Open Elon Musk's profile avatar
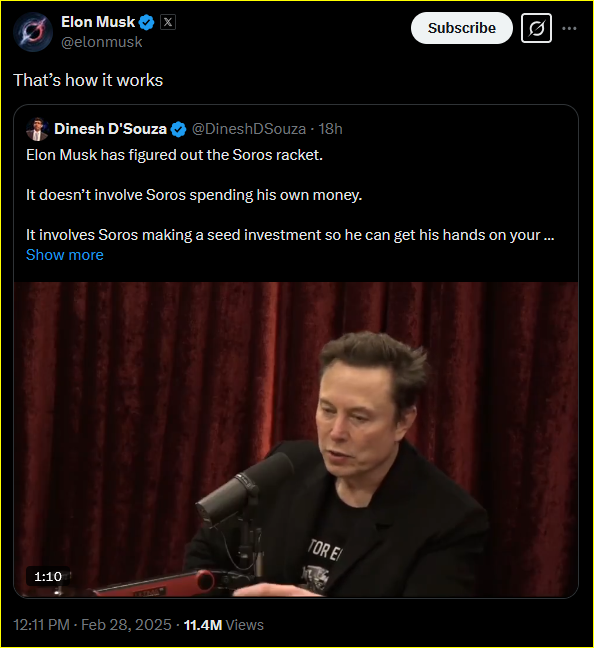 [x=33, y=32]
